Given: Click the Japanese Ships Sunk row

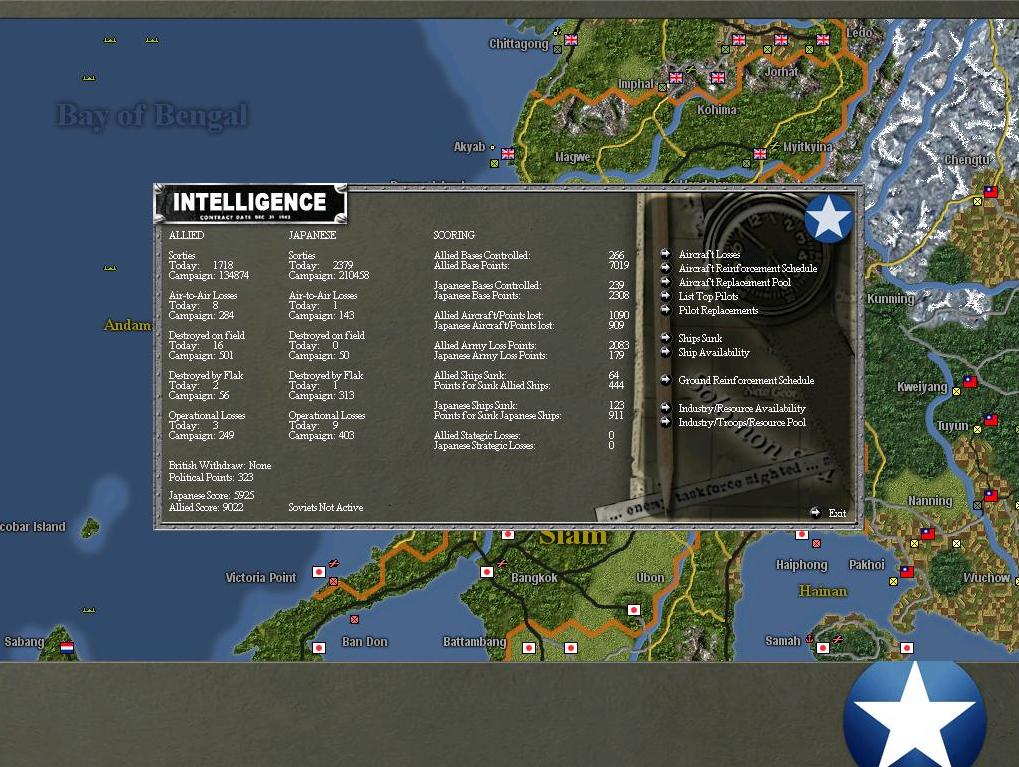Looking at the screenshot, I should click(529, 405).
